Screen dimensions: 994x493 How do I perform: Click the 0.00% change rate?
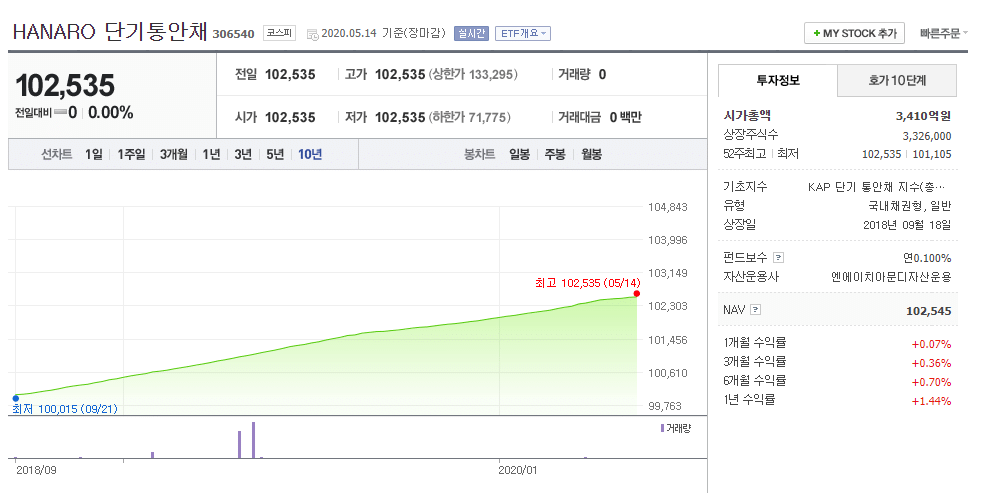pos(110,113)
